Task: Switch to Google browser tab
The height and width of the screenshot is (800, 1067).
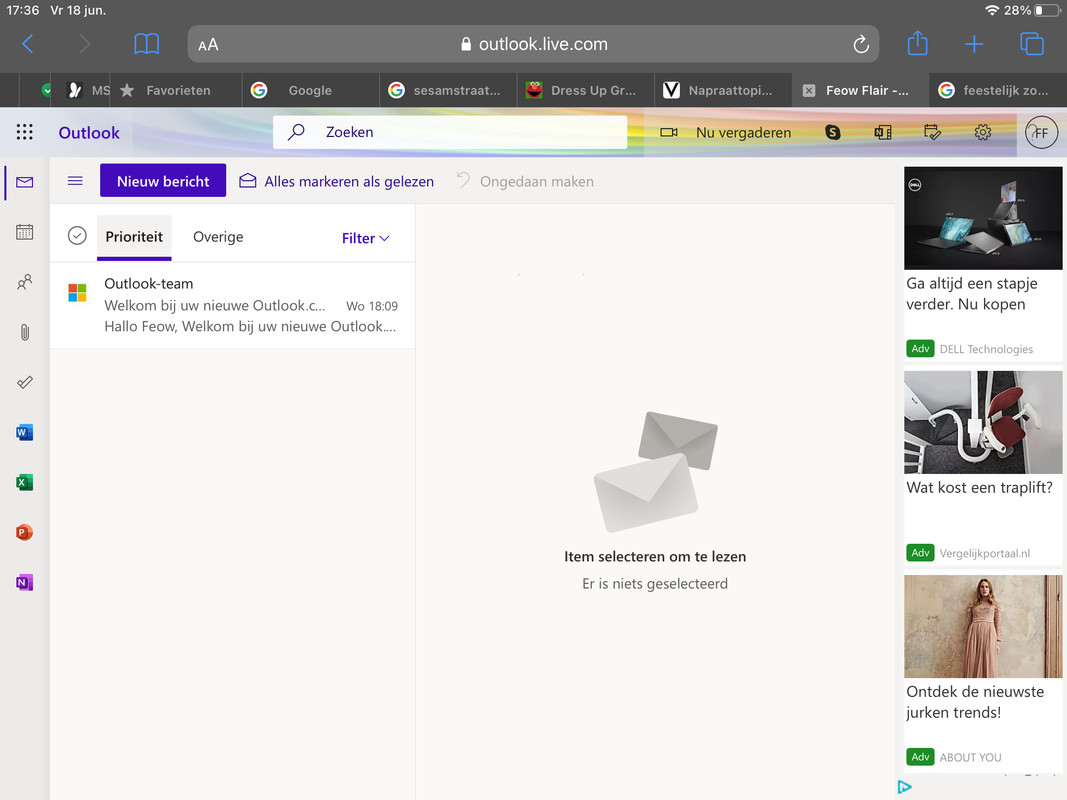Action: 310,90
